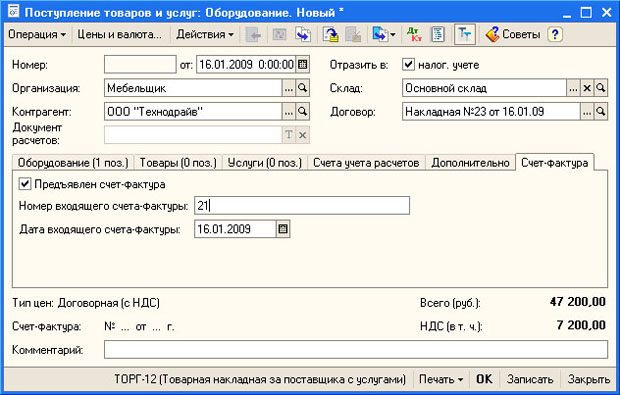Switch to Товары (0 поз.) tab
This screenshot has width=620, height=395.
tap(178, 163)
